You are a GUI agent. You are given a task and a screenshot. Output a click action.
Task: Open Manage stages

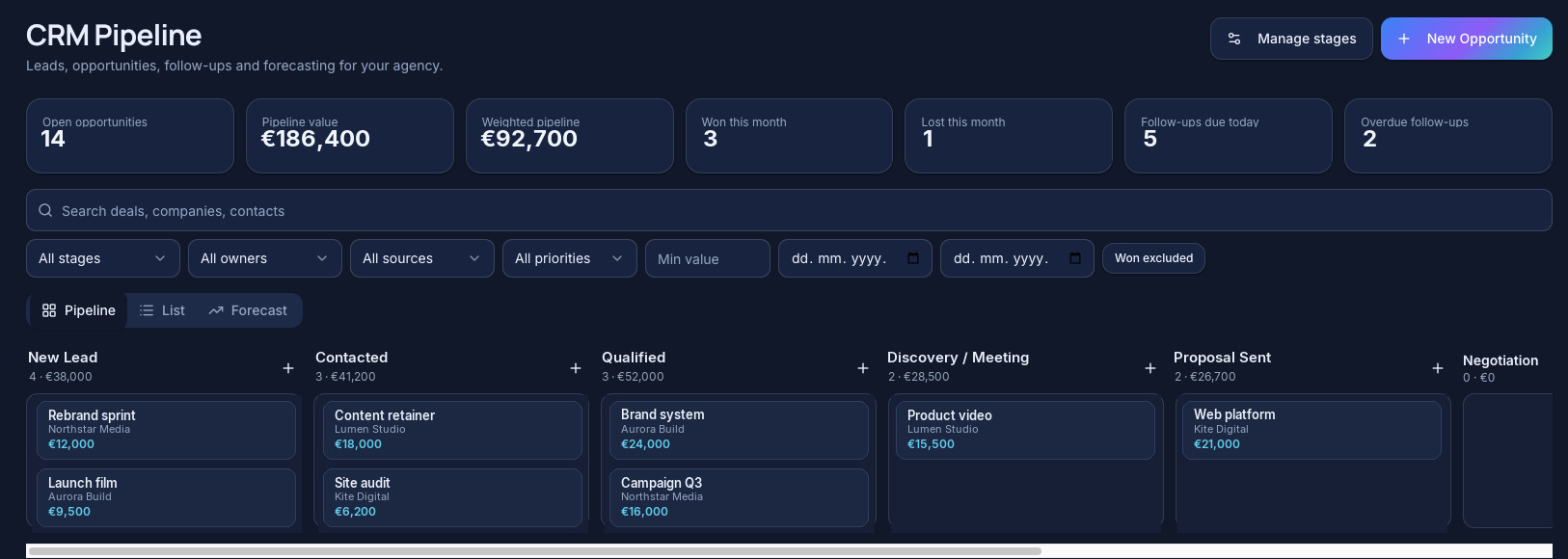click(x=1291, y=39)
